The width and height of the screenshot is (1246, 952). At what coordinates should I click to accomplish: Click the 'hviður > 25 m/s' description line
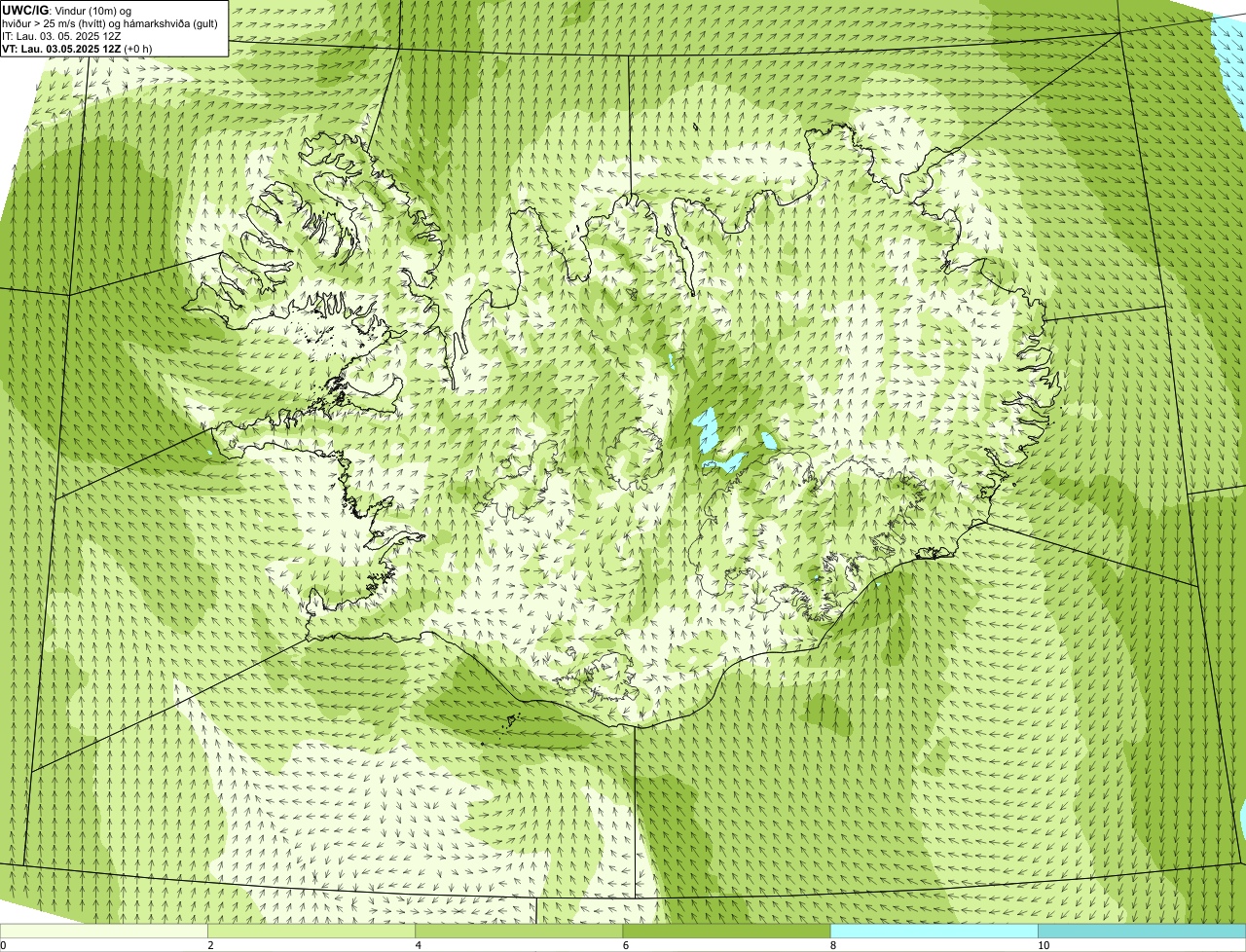coord(109,23)
